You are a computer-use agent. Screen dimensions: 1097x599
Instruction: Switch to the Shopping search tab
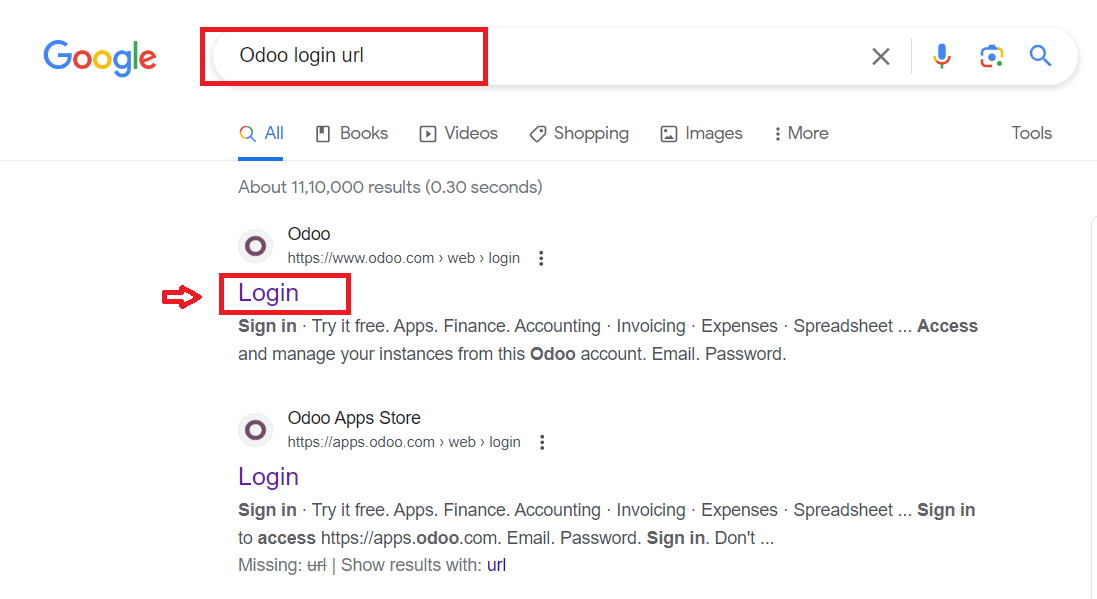coord(579,133)
